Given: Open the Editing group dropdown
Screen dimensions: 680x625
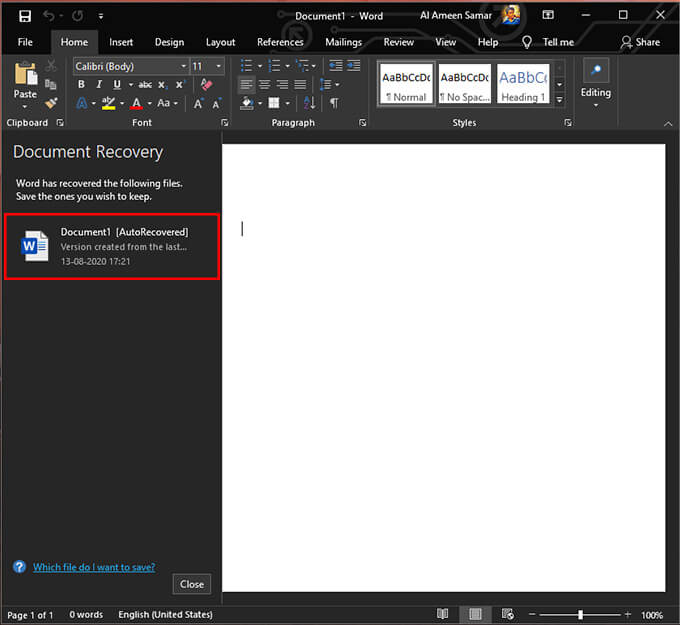Looking at the screenshot, I should pos(595,85).
